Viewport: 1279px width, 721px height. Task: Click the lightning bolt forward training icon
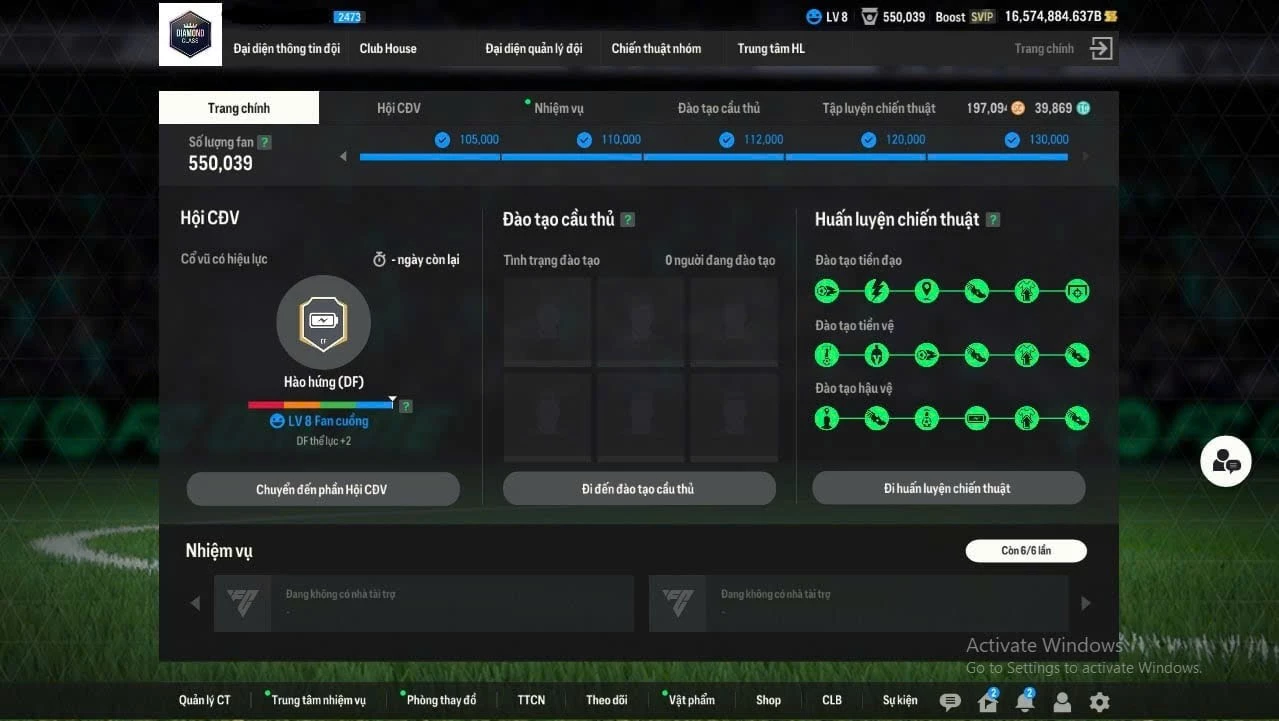click(x=877, y=292)
